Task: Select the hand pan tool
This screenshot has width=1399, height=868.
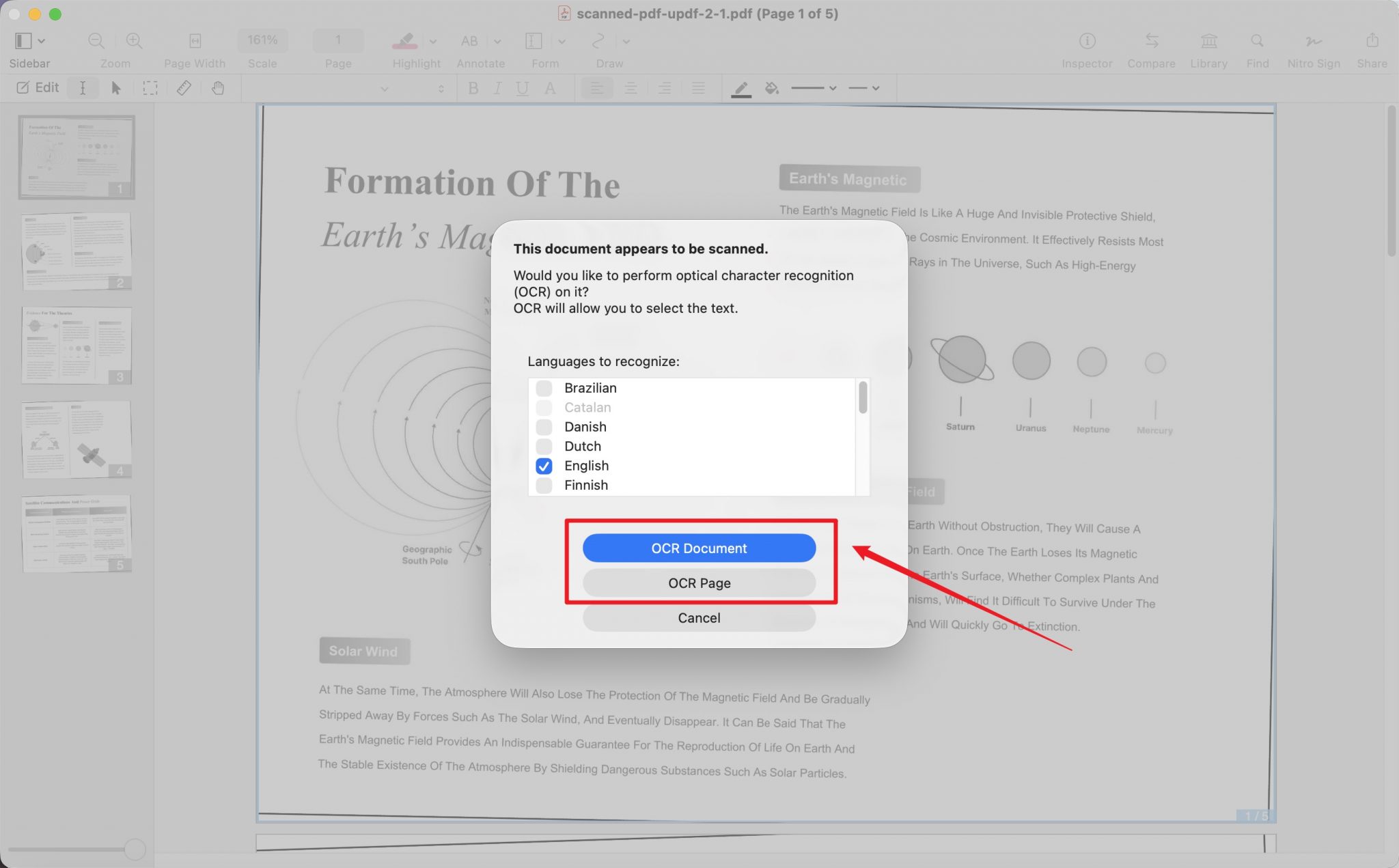Action: [218, 88]
